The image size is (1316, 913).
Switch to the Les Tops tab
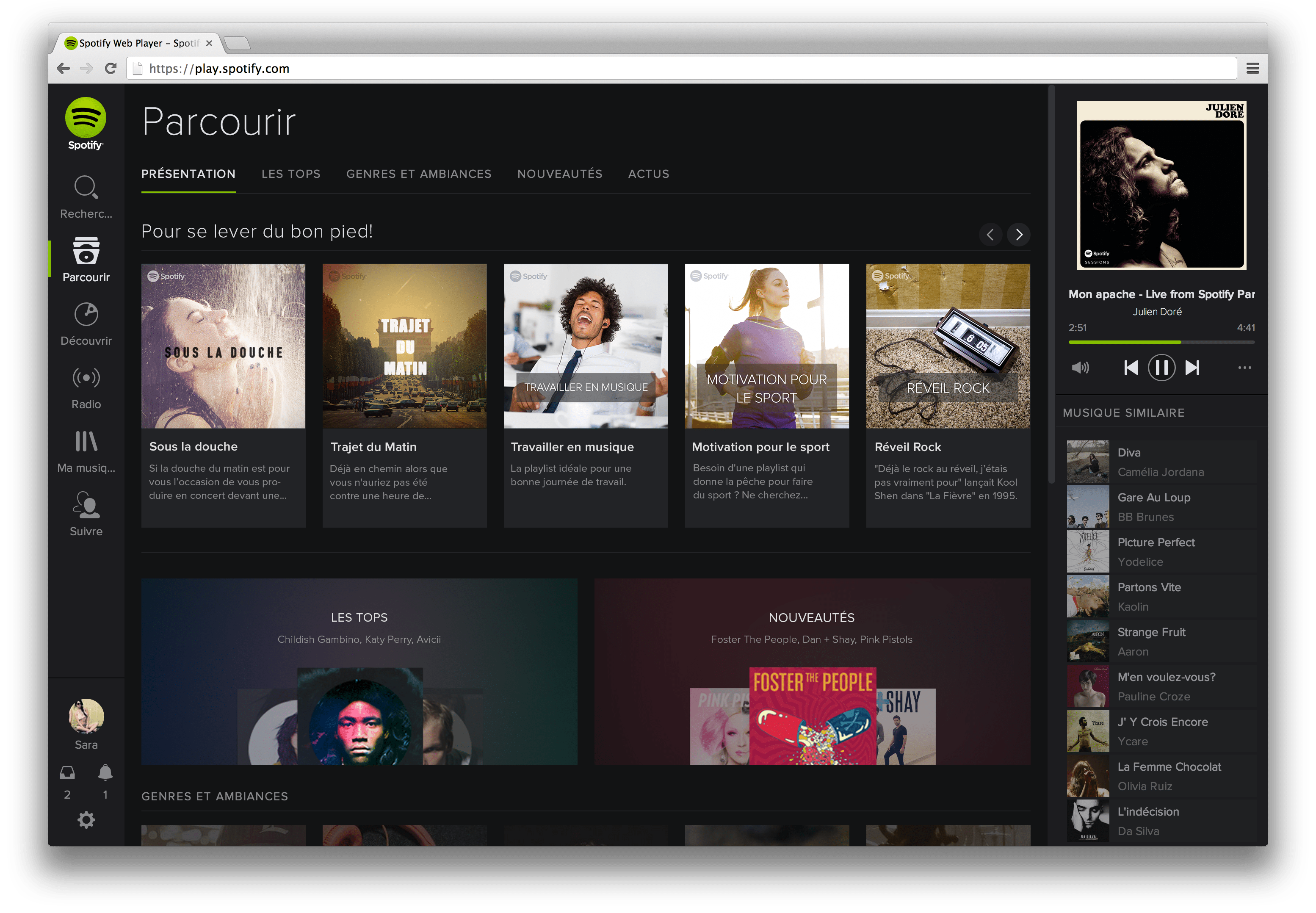290,174
